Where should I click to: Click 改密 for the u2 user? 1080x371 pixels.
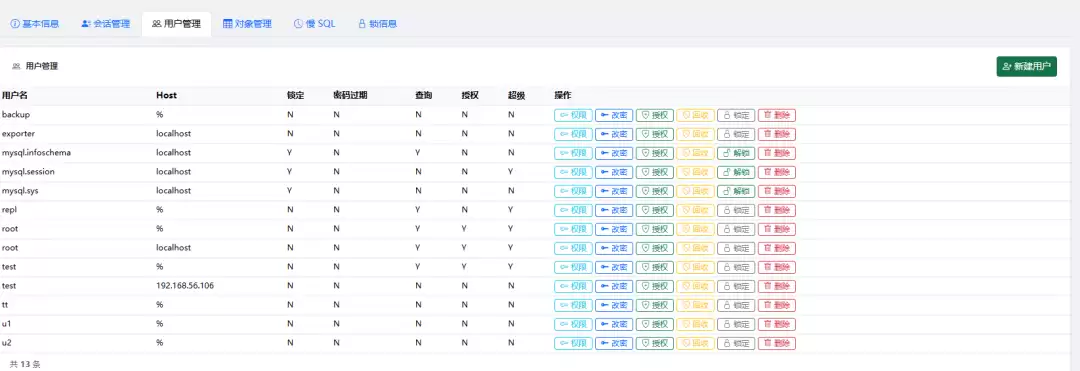pyautogui.click(x=614, y=343)
